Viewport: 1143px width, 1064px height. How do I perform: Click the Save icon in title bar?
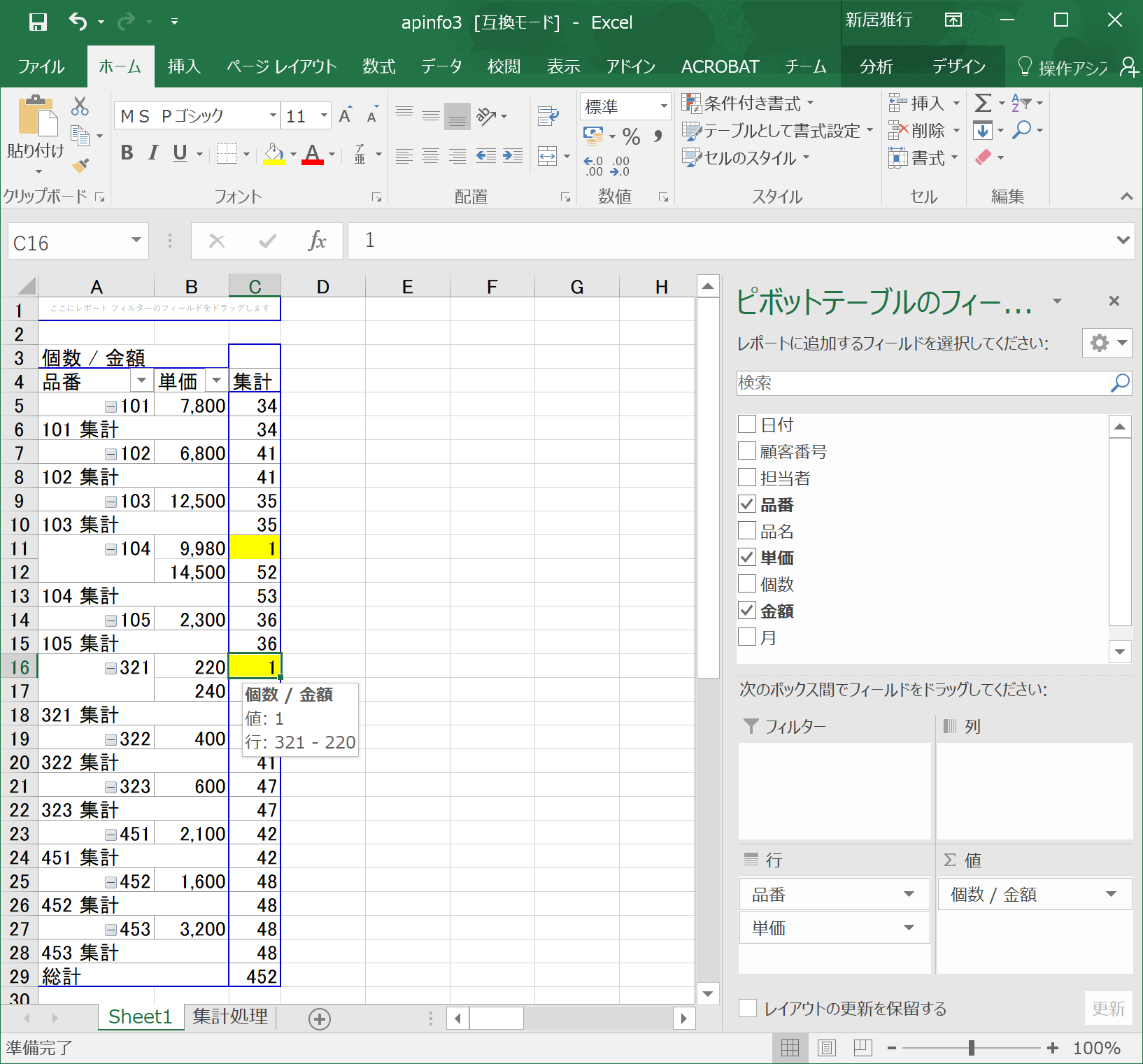click(x=38, y=22)
